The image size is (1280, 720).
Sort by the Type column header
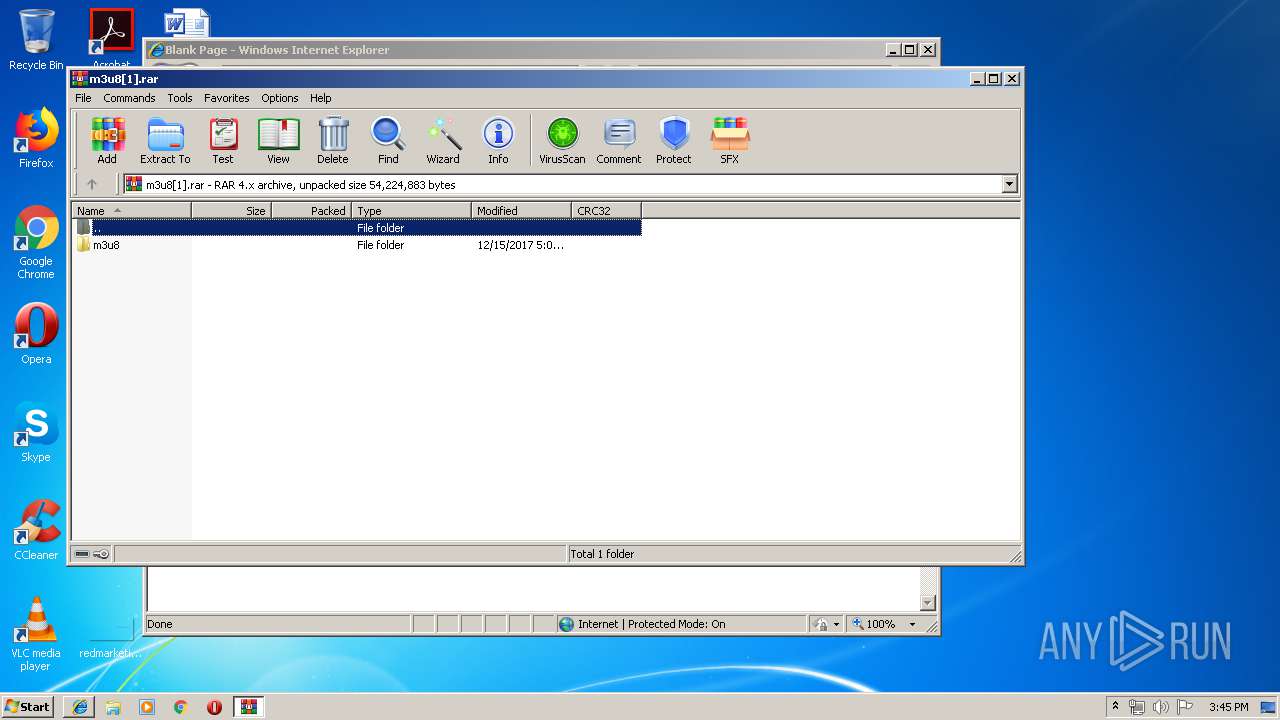[x=411, y=210]
